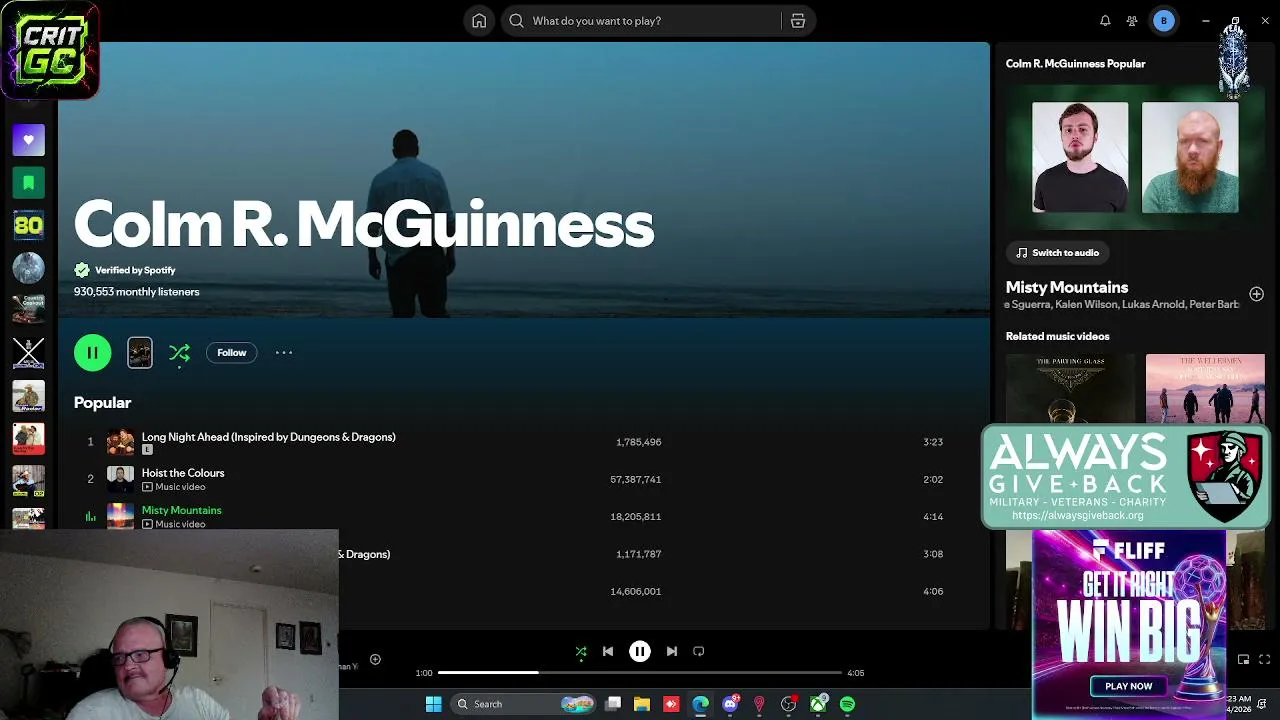Viewport: 1280px width, 720px height.
Task: Open the 80 playlist in sidebar
Action: pos(28,226)
